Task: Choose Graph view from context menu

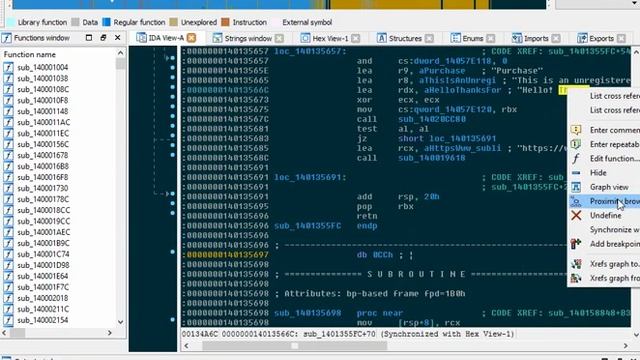Action: pos(604,187)
